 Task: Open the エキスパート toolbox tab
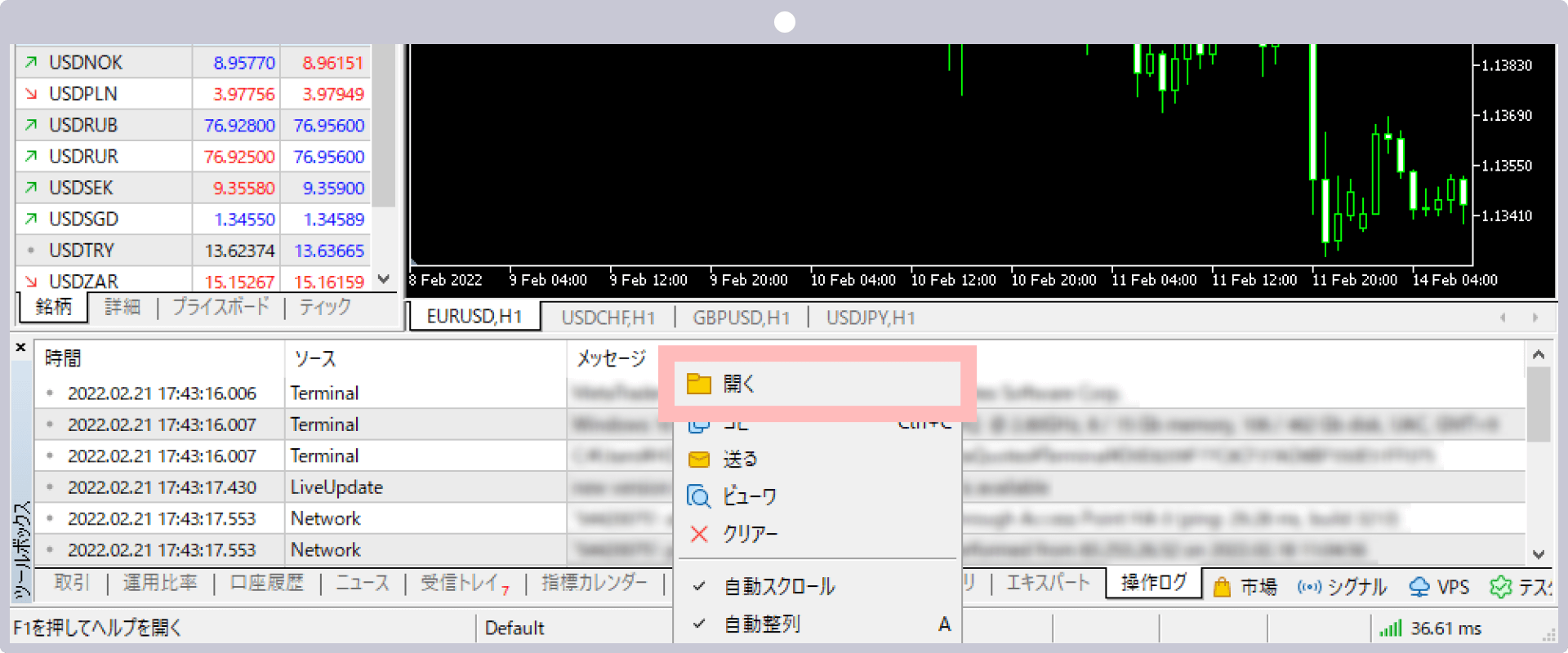point(1049,583)
